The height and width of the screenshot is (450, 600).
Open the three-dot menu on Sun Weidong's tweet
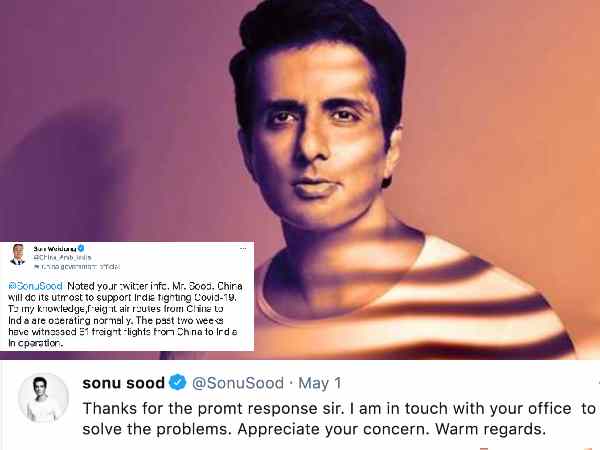pos(243,249)
